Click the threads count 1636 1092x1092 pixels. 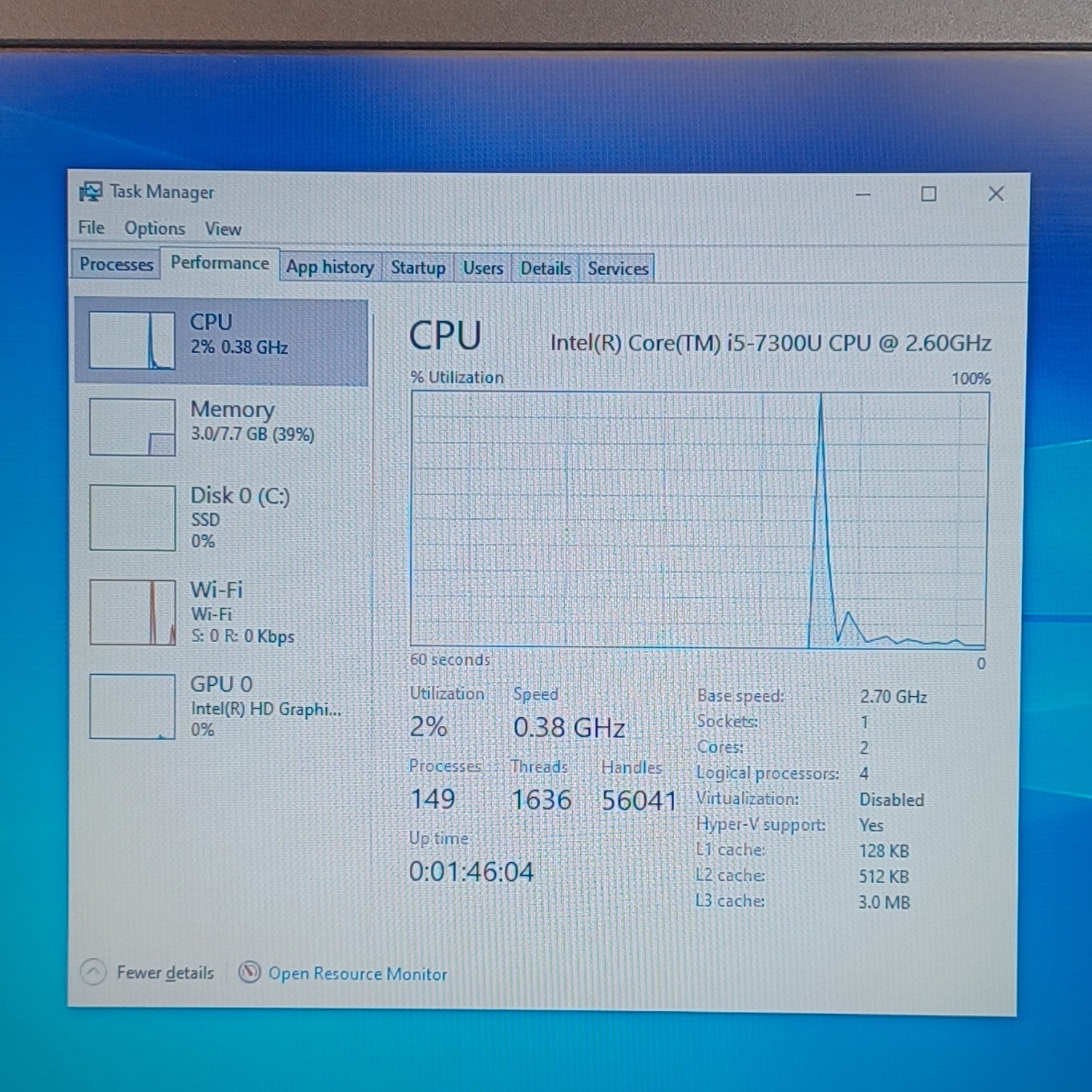tap(541, 800)
